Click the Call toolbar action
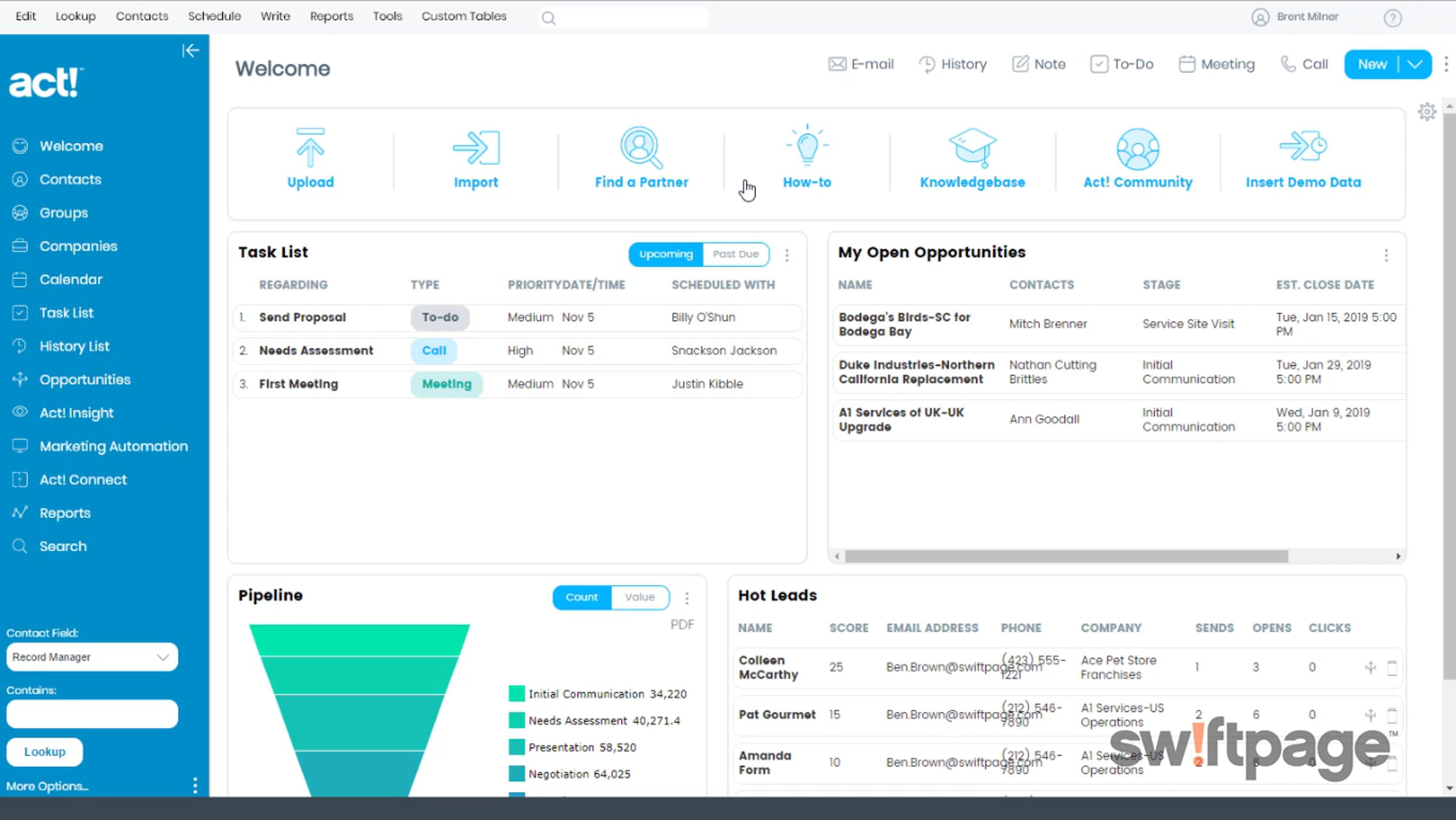 tap(1304, 64)
